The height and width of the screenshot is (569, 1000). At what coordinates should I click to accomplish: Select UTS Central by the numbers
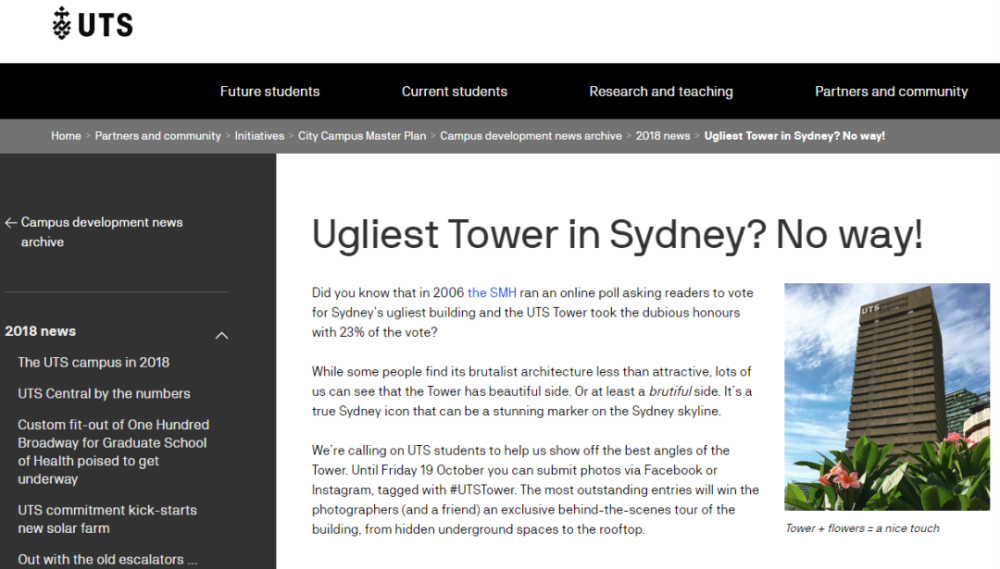coord(103,393)
